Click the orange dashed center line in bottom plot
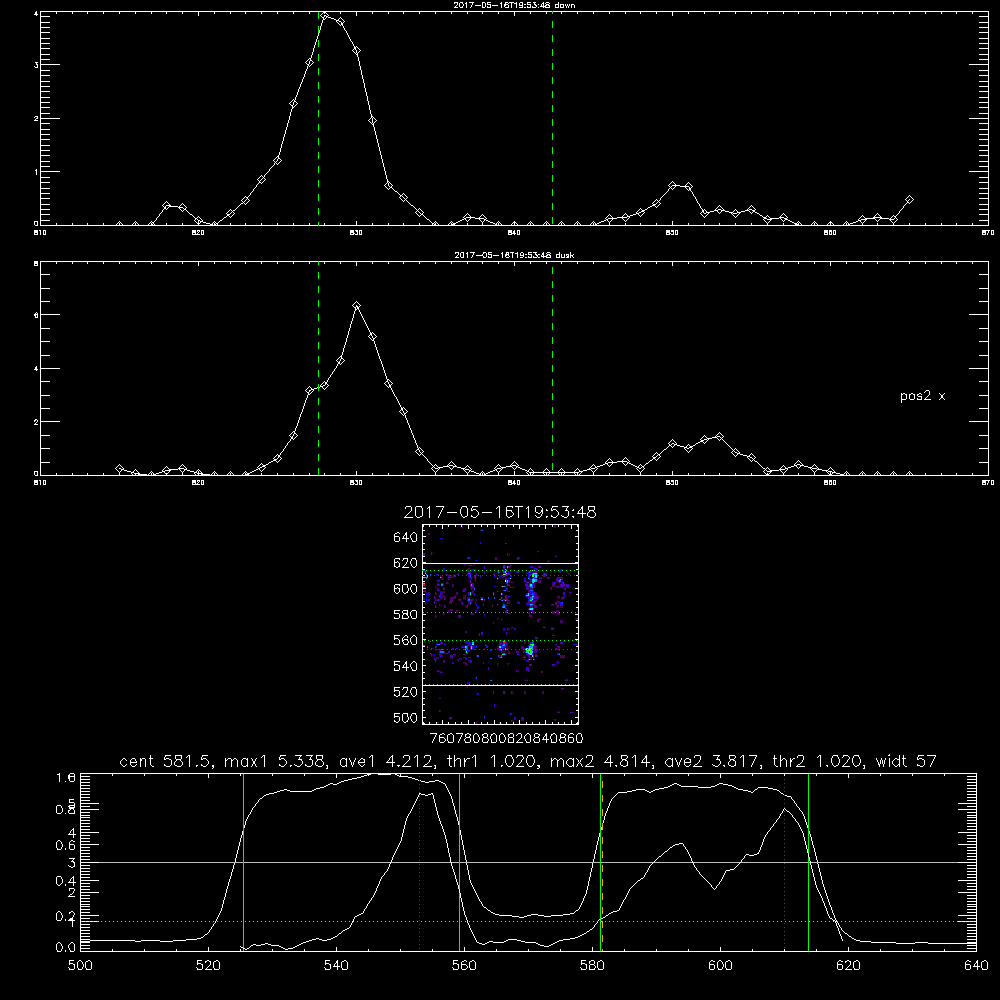This screenshot has width=1000, height=1000. pos(602,862)
